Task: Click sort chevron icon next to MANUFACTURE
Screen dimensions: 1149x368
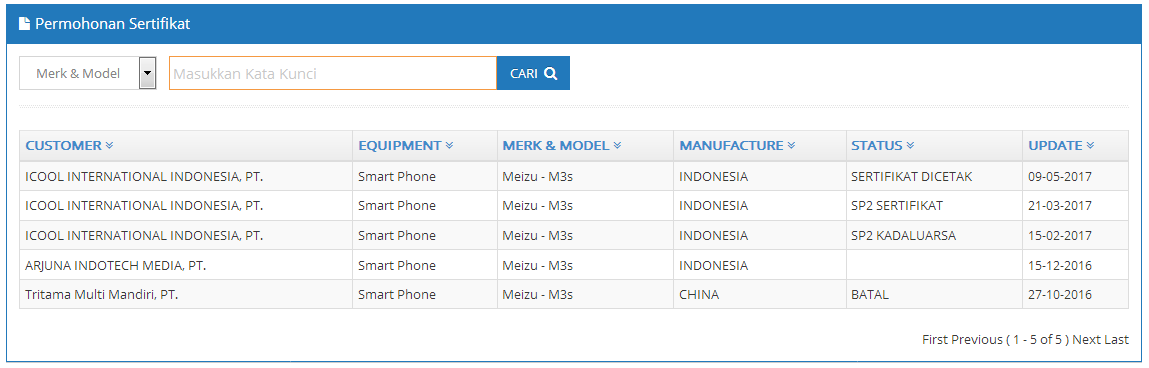Action: click(x=791, y=145)
